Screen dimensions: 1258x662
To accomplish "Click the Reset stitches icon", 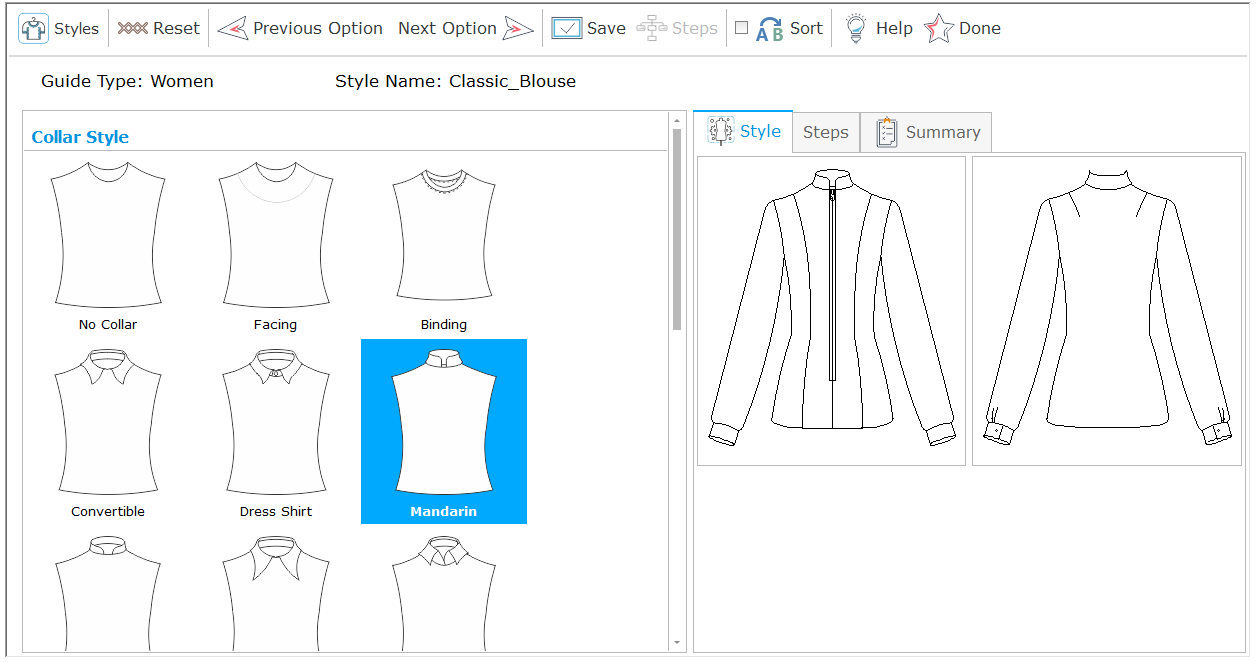I will click(132, 28).
